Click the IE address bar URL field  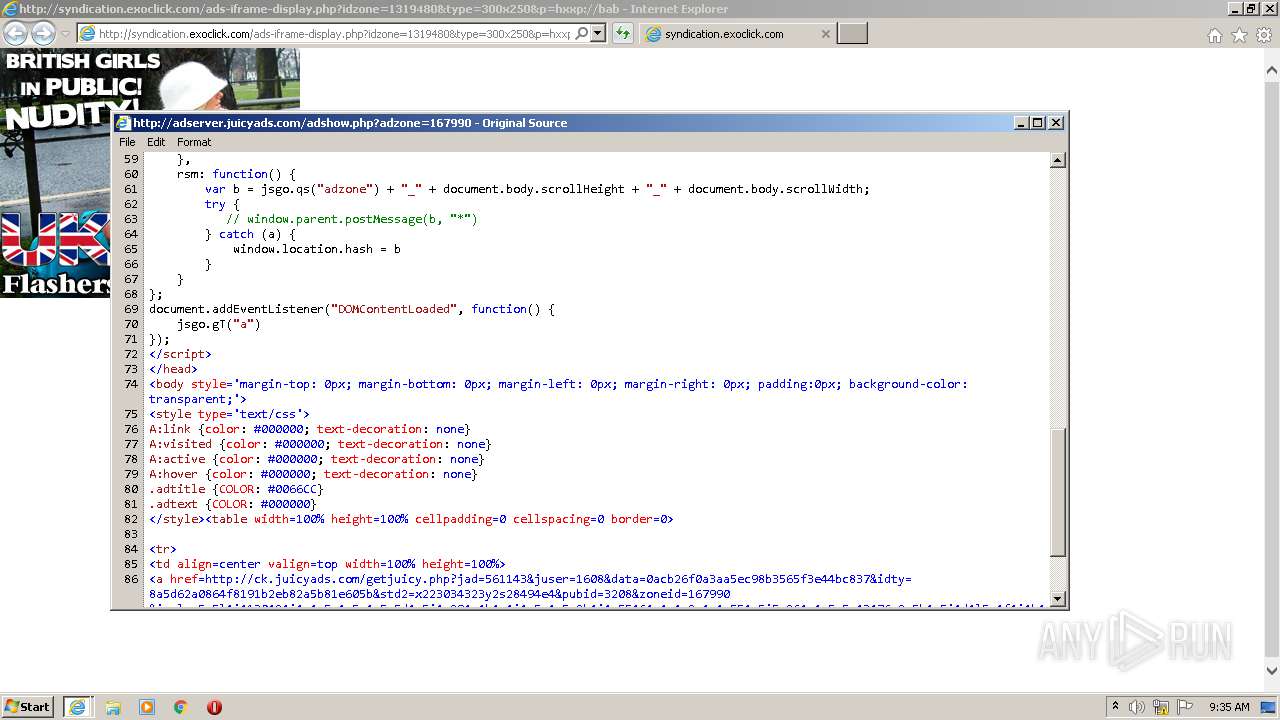point(335,34)
